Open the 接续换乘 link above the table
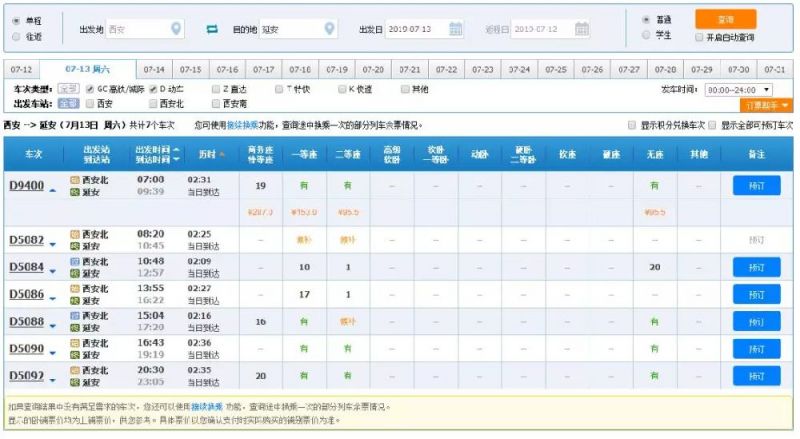Image resolution: width=800 pixels, height=439 pixels. tap(242, 125)
